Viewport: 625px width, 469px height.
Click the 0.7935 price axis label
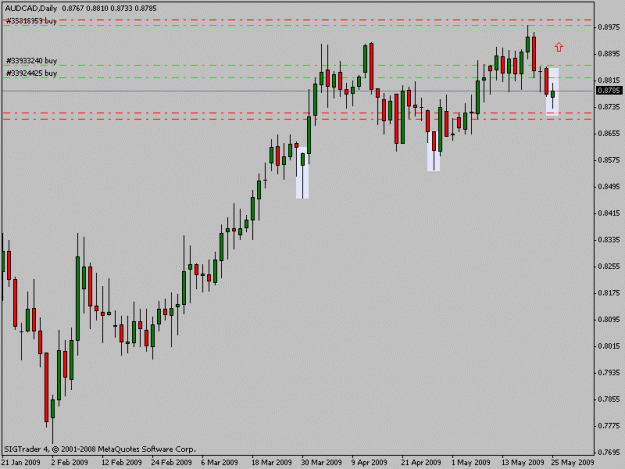[609, 373]
